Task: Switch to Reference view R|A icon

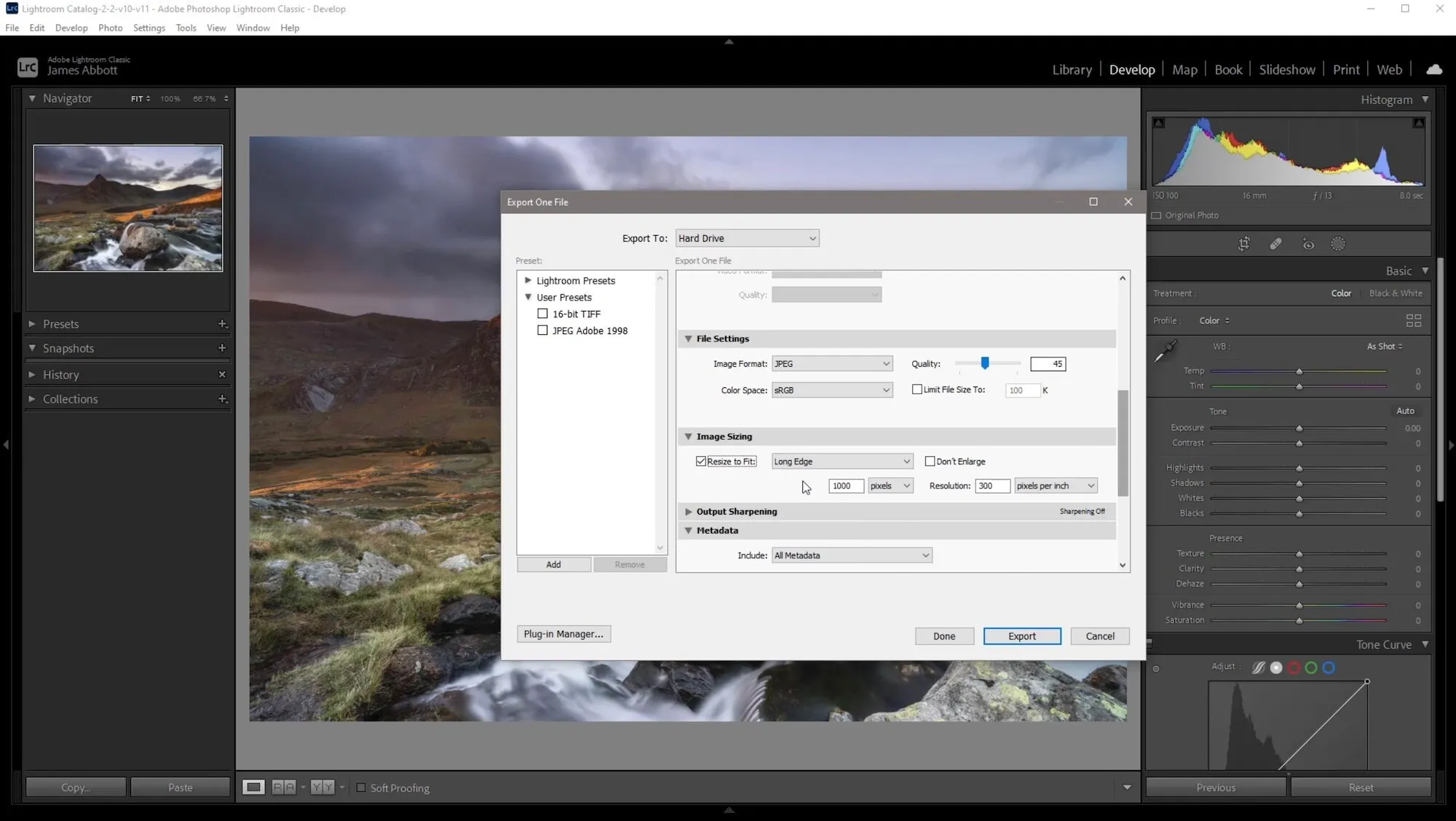Action: click(284, 788)
